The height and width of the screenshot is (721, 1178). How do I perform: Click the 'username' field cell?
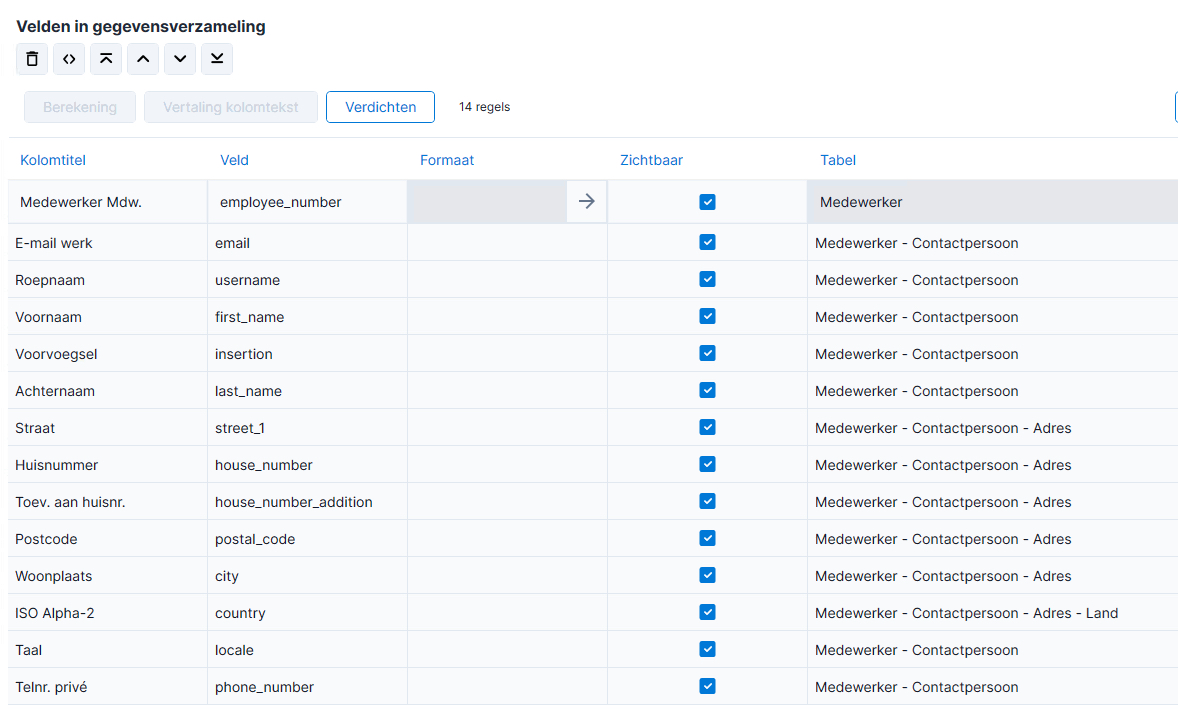point(307,280)
